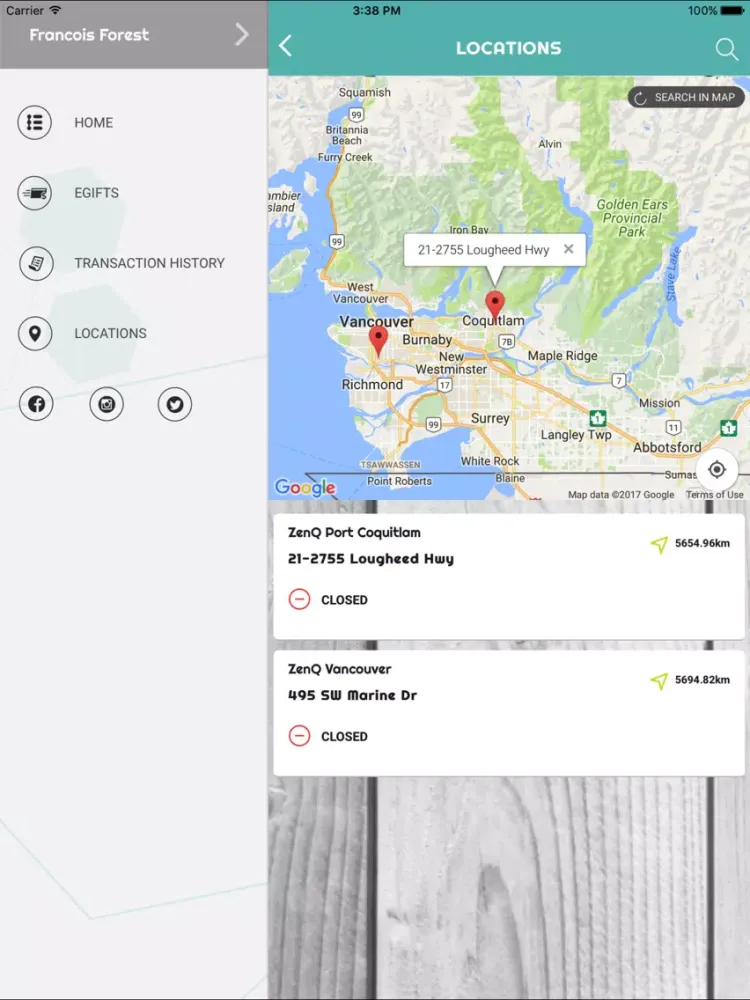The width and height of the screenshot is (750, 1000).
Task: Open the Facebook social link
Action: [36, 404]
